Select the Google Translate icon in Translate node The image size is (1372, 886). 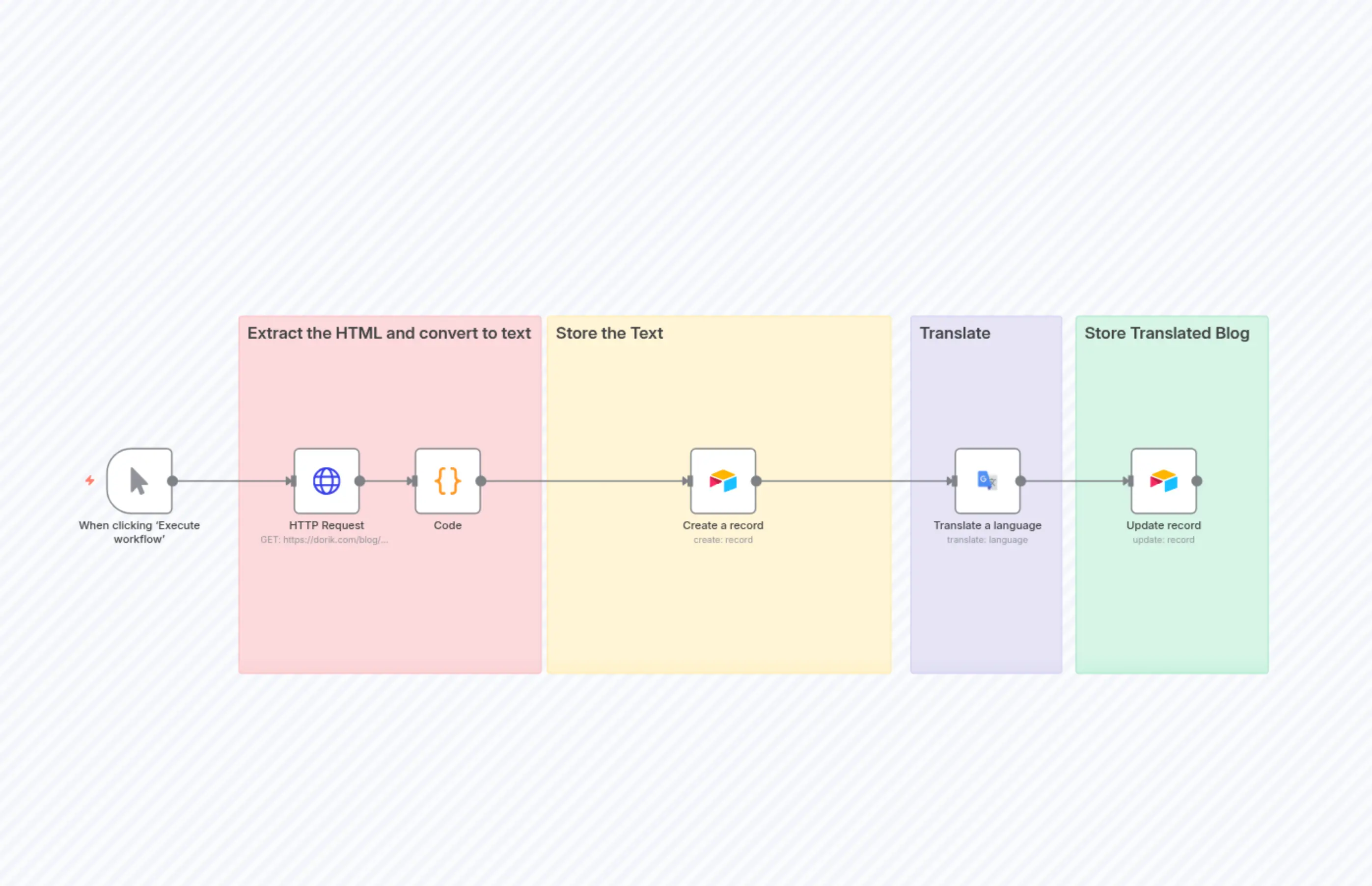(x=987, y=481)
